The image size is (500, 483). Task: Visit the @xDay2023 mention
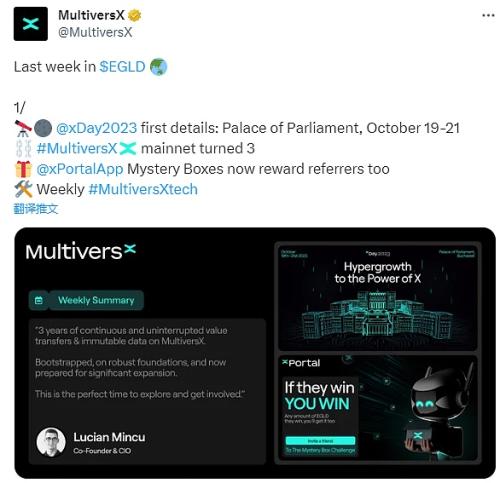[x=96, y=128]
